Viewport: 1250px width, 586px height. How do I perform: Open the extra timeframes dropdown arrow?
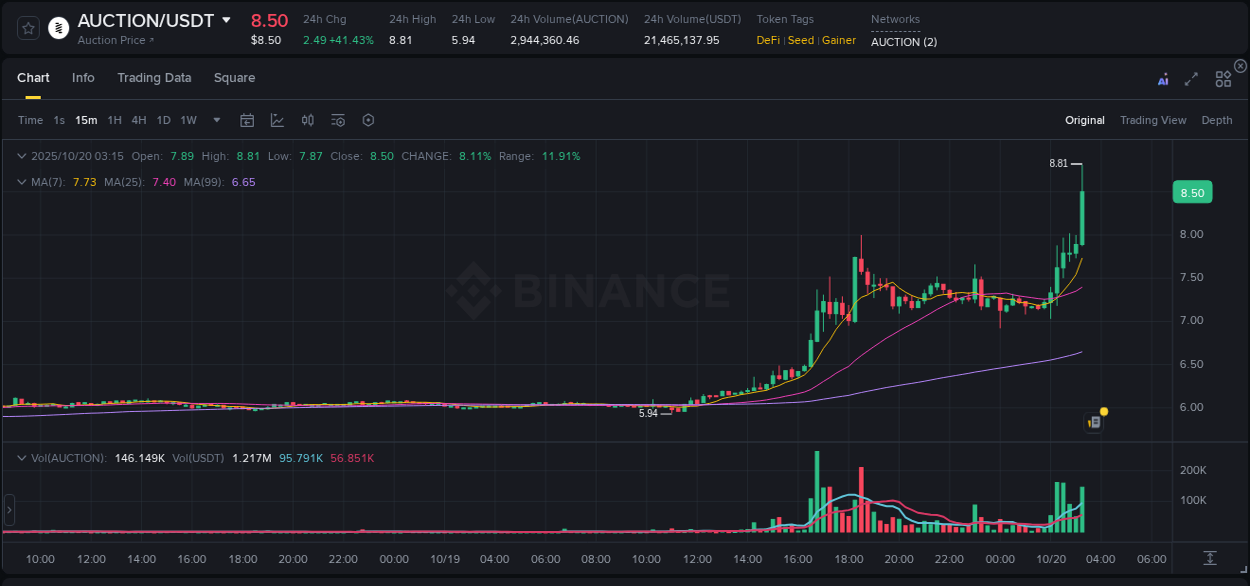tap(215, 120)
